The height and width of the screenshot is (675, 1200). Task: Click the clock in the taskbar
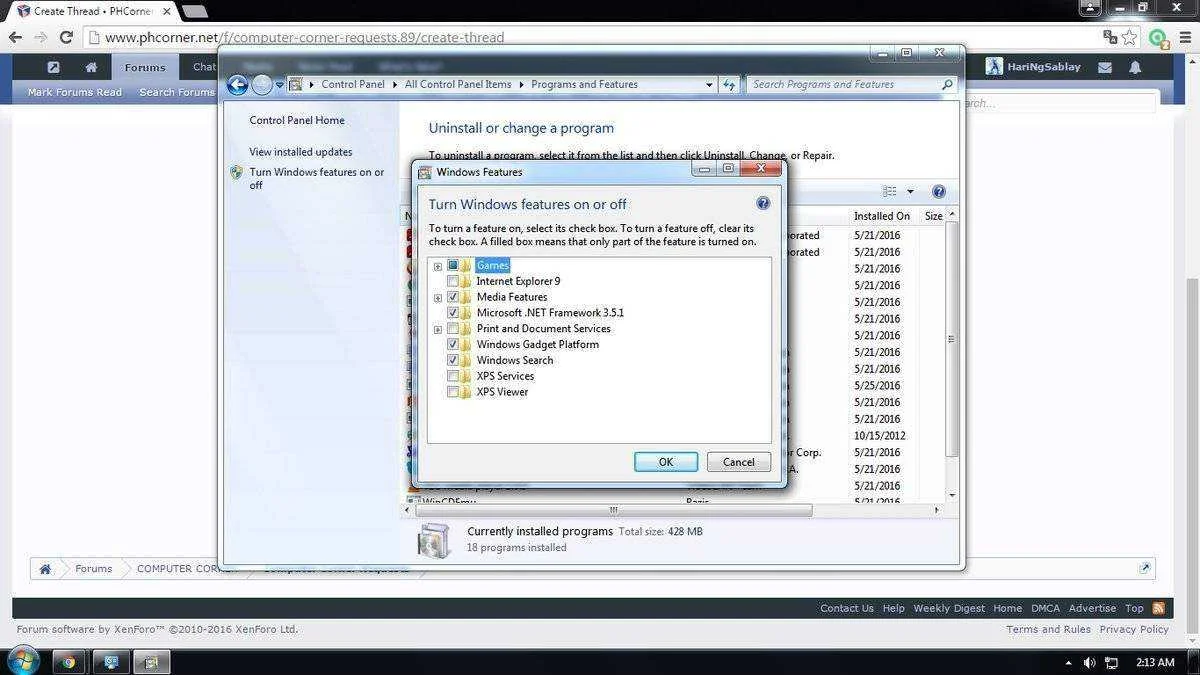[1155, 662]
